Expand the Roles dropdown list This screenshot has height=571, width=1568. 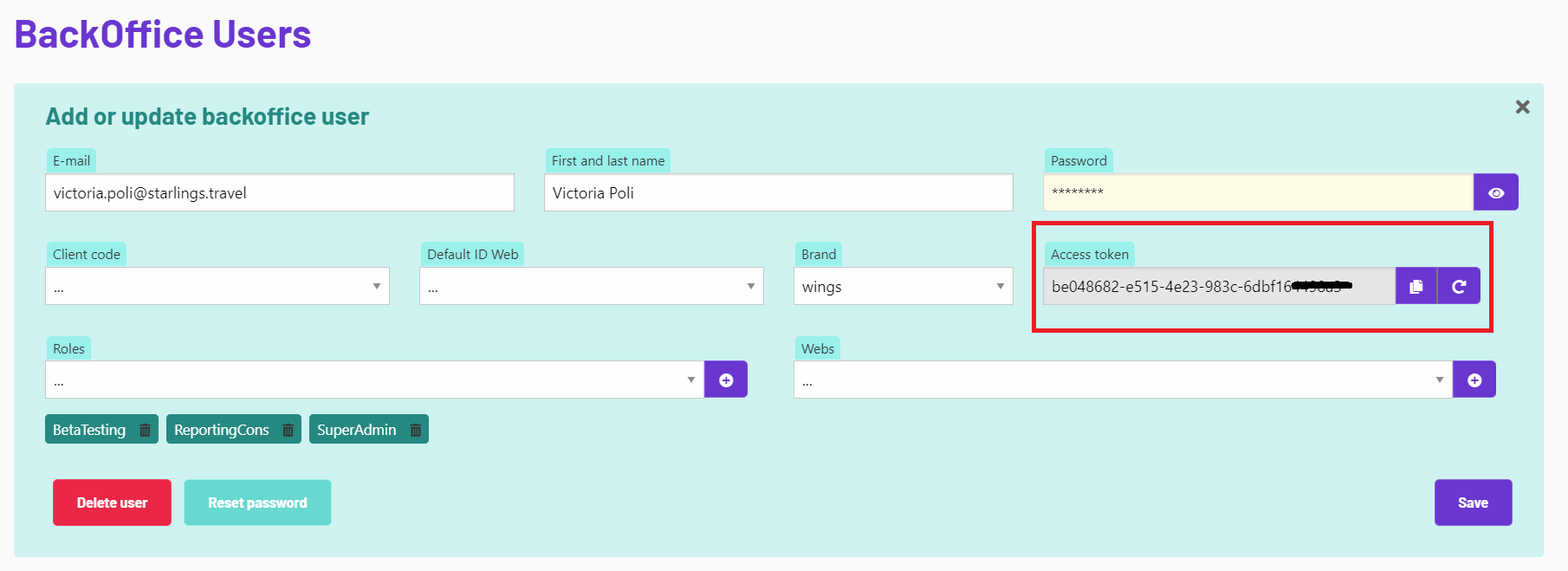374,380
